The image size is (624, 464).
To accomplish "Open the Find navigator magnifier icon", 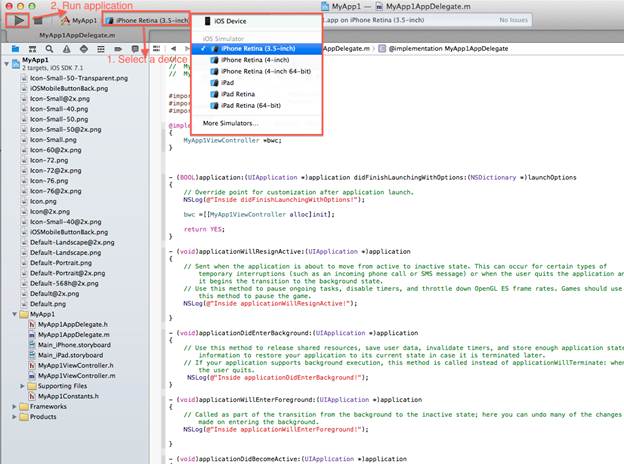I will click(49, 49).
